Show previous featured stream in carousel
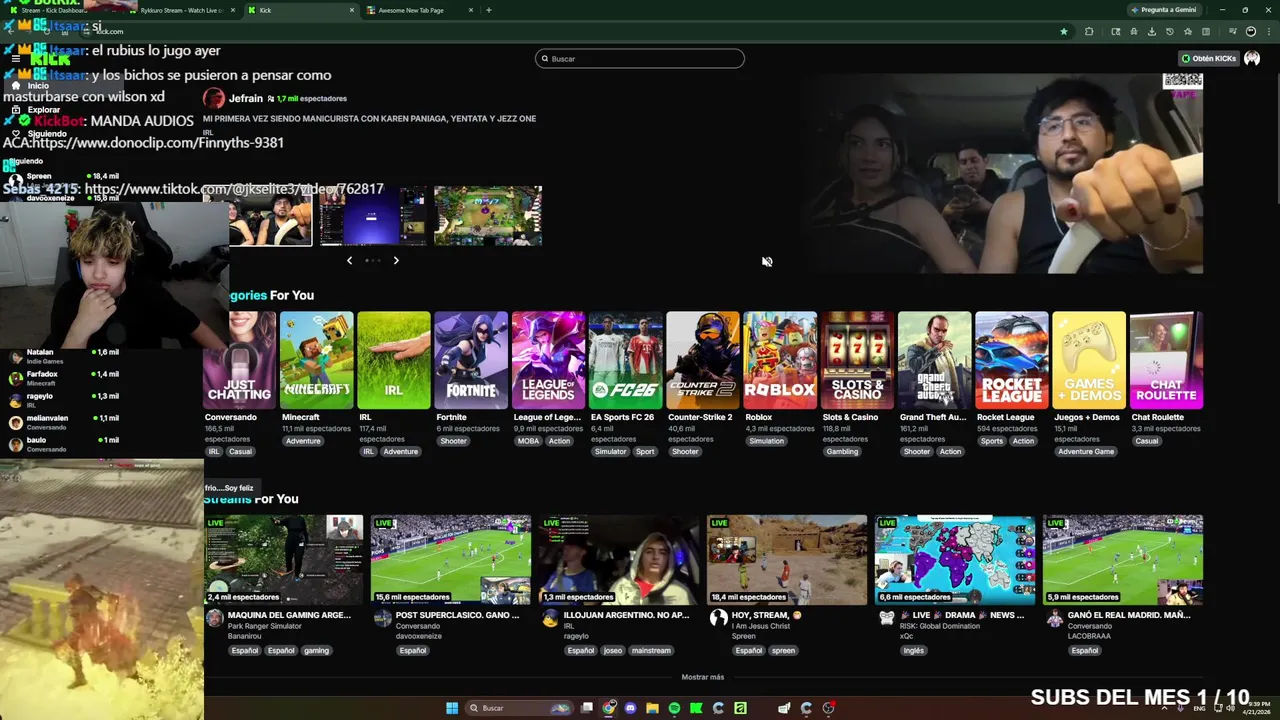 tap(349, 260)
